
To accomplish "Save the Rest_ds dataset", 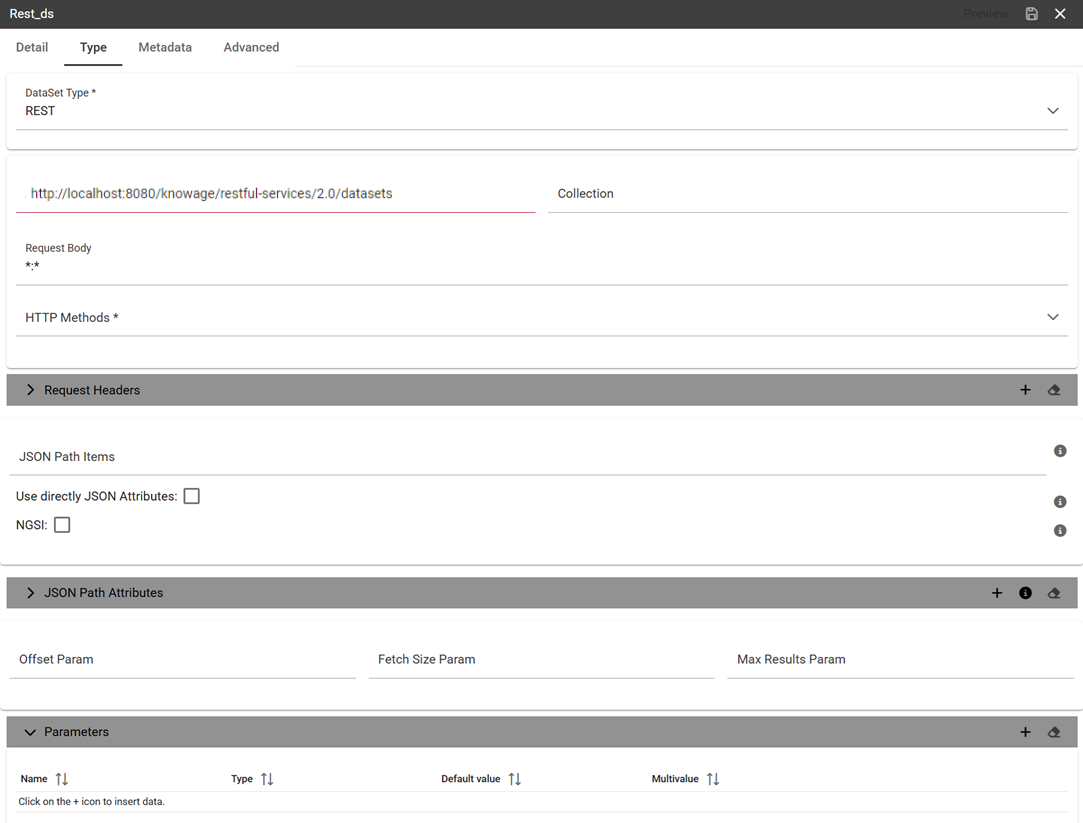I will click(1031, 14).
